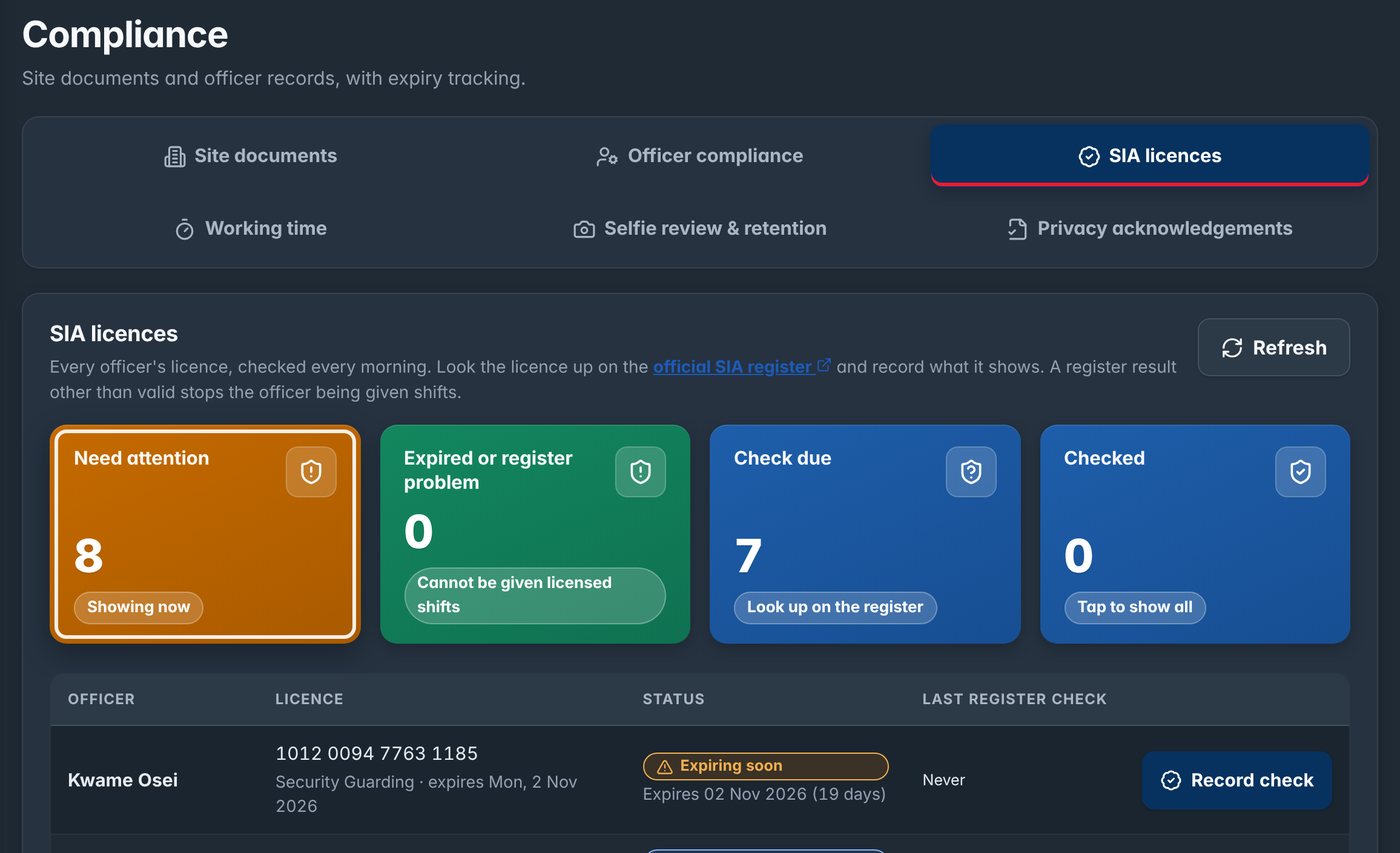This screenshot has width=1400, height=853.
Task: Record check for Kwame Osei
Action: click(1237, 780)
